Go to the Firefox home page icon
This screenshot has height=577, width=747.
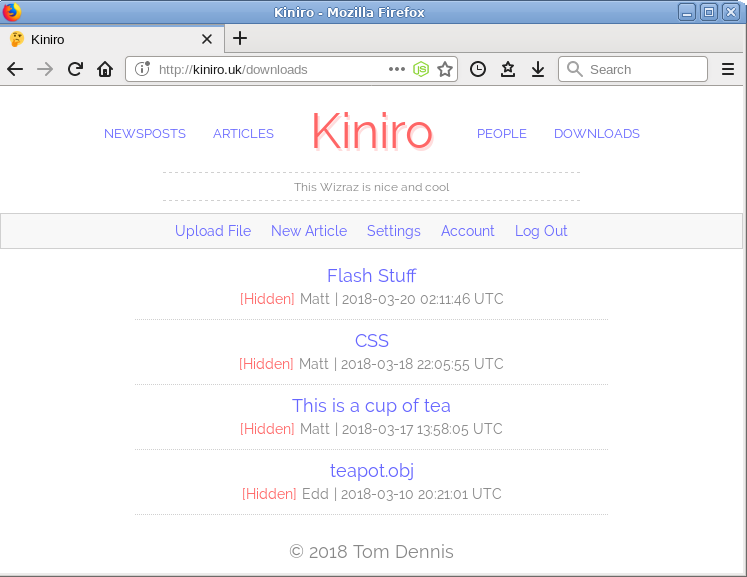click(105, 69)
